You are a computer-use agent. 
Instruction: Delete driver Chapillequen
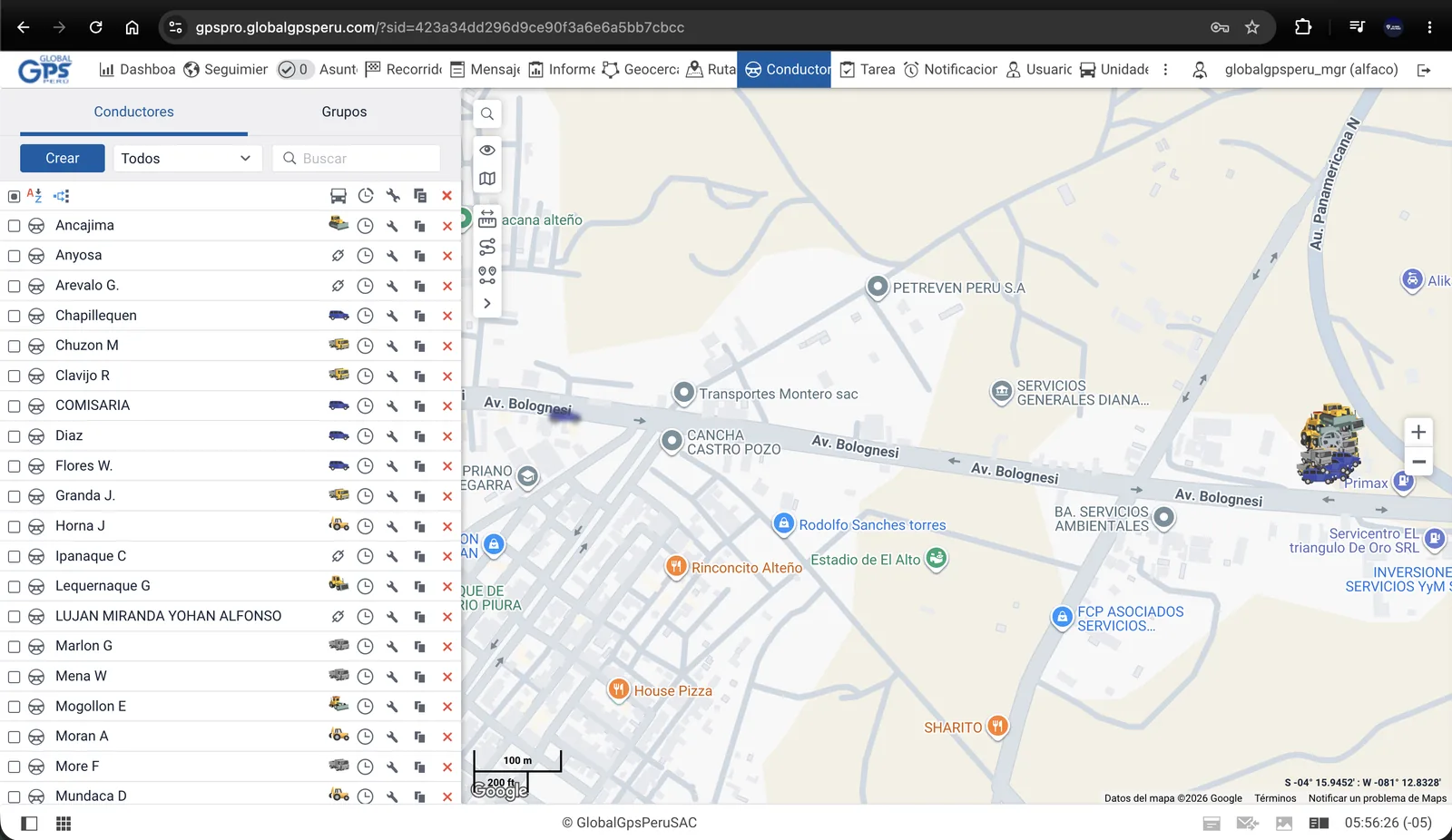[x=447, y=316]
